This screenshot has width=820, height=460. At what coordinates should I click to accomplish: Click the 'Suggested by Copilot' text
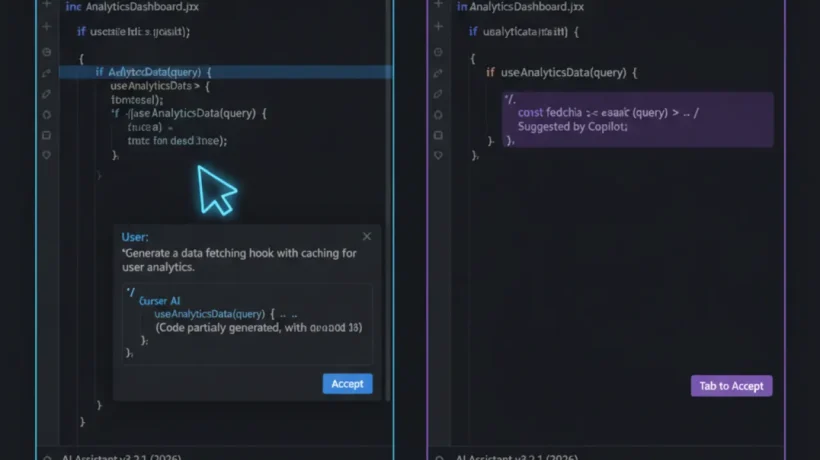pyautogui.click(x=573, y=126)
